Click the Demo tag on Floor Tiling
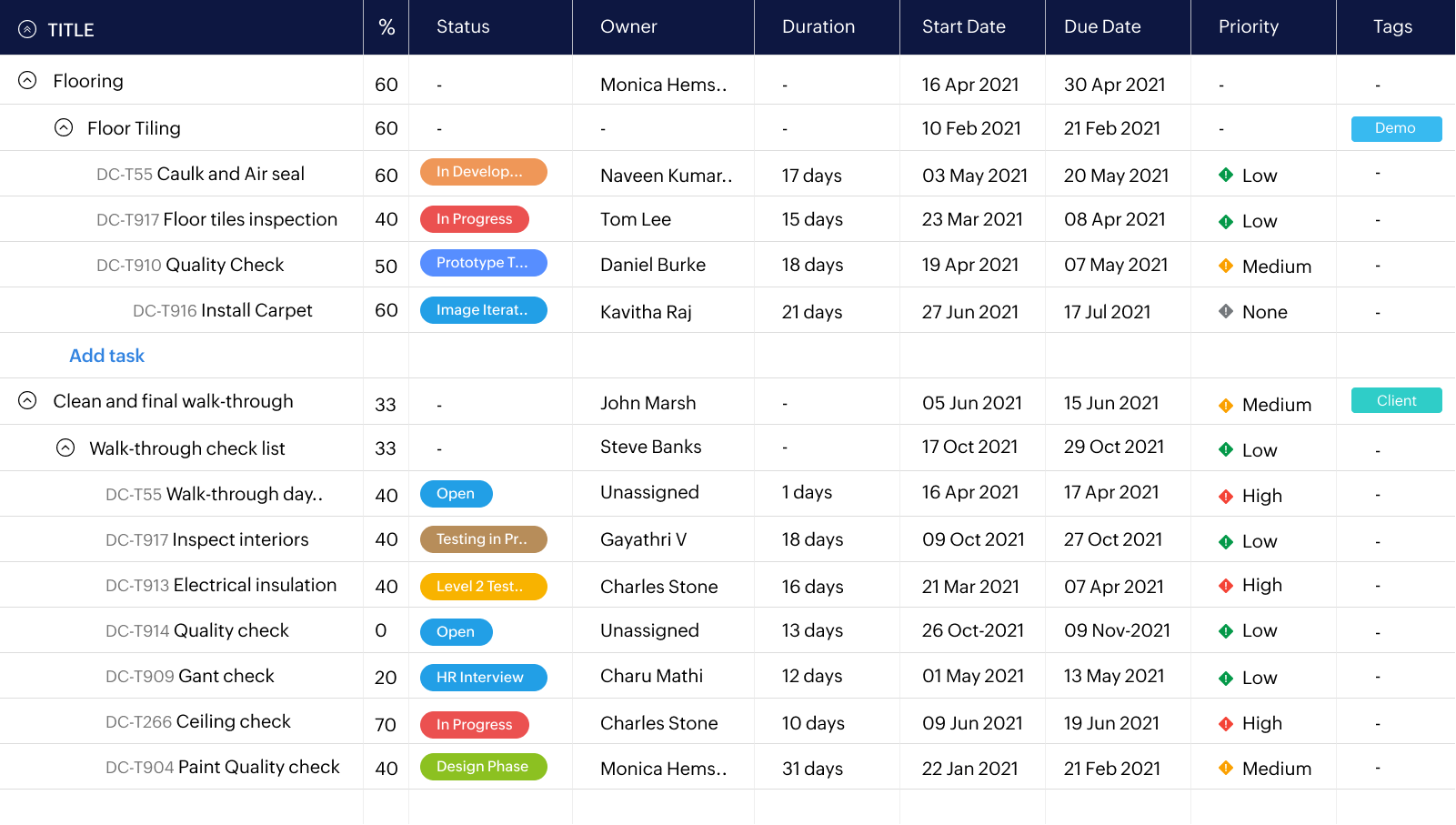Viewport: 1456px width, 825px height. 1396,128
